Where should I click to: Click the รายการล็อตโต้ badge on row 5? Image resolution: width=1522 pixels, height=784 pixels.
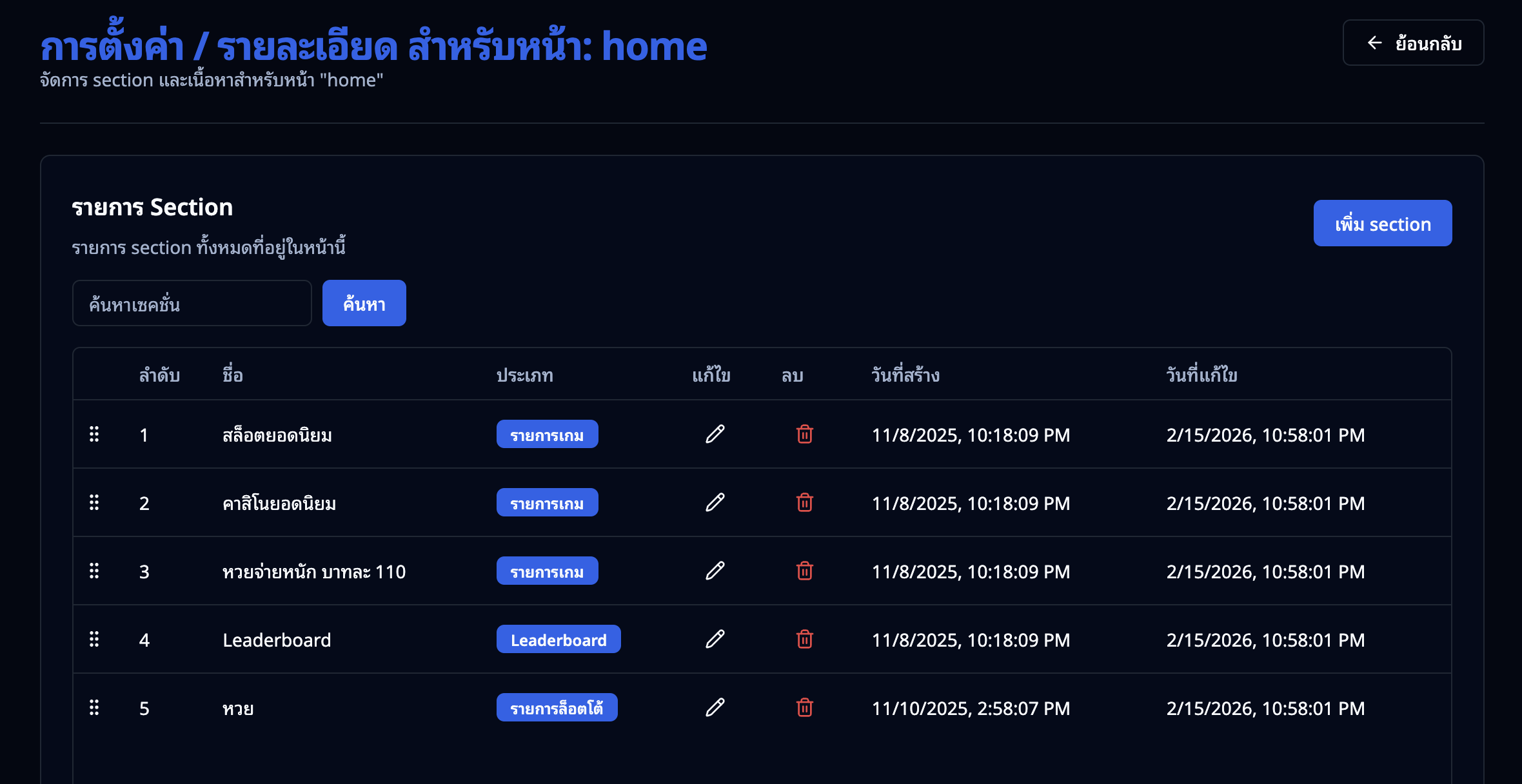[x=557, y=707]
